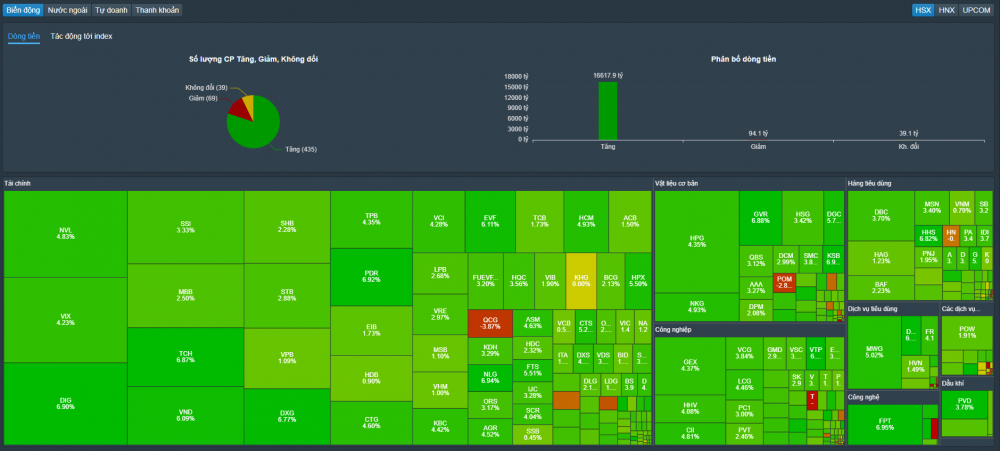Select the MWG 5.02% tile
The image size is (1000, 451).
tap(874, 351)
